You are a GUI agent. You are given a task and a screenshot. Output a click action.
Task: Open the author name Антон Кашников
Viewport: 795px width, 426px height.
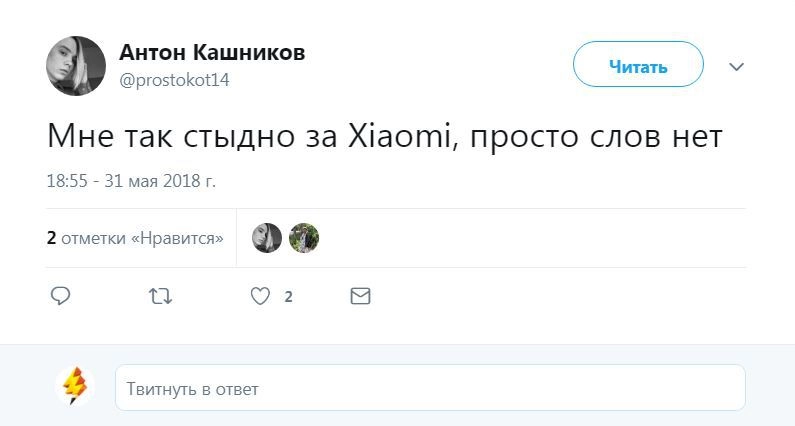(212, 53)
